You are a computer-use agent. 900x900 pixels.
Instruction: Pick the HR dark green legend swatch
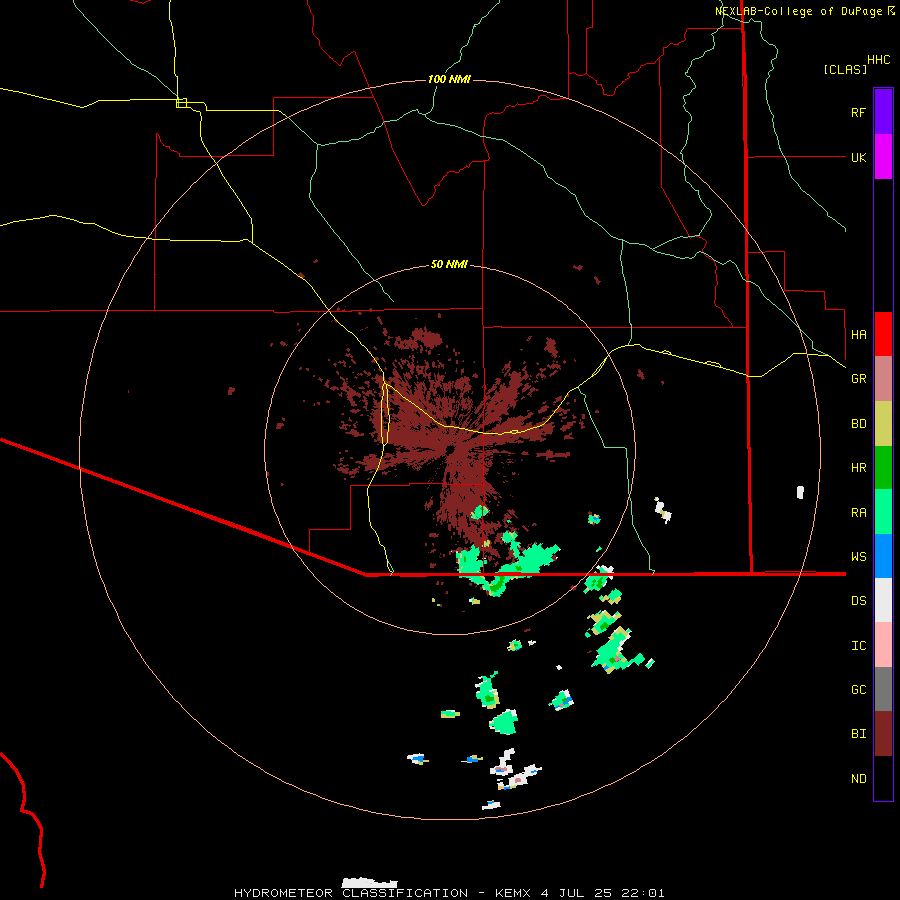[883, 468]
